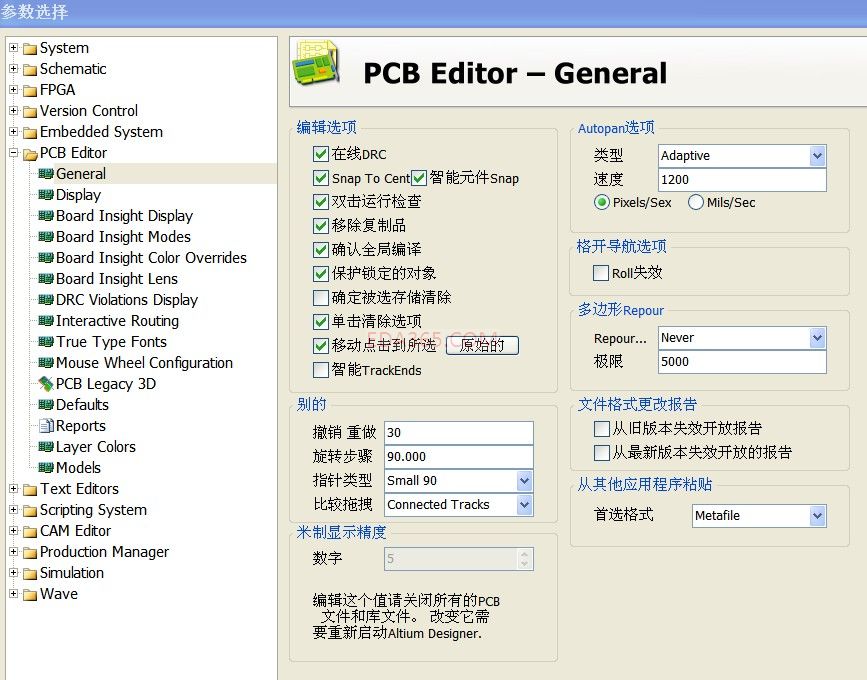867x680 pixels.
Task: Open the Repour Never dropdown
Action: (x=817, y=338)
